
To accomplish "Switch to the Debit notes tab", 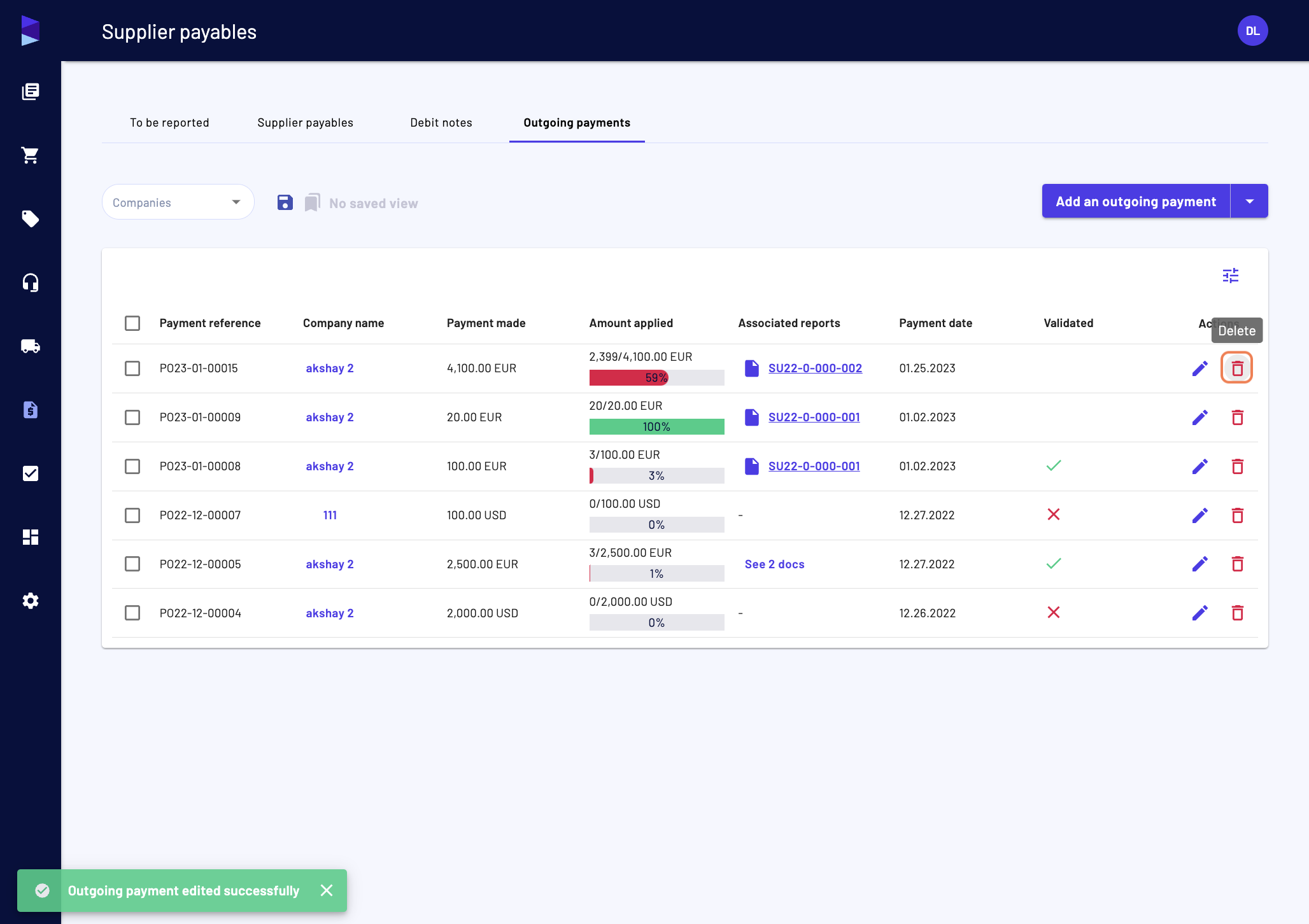I will click(441, 123).
